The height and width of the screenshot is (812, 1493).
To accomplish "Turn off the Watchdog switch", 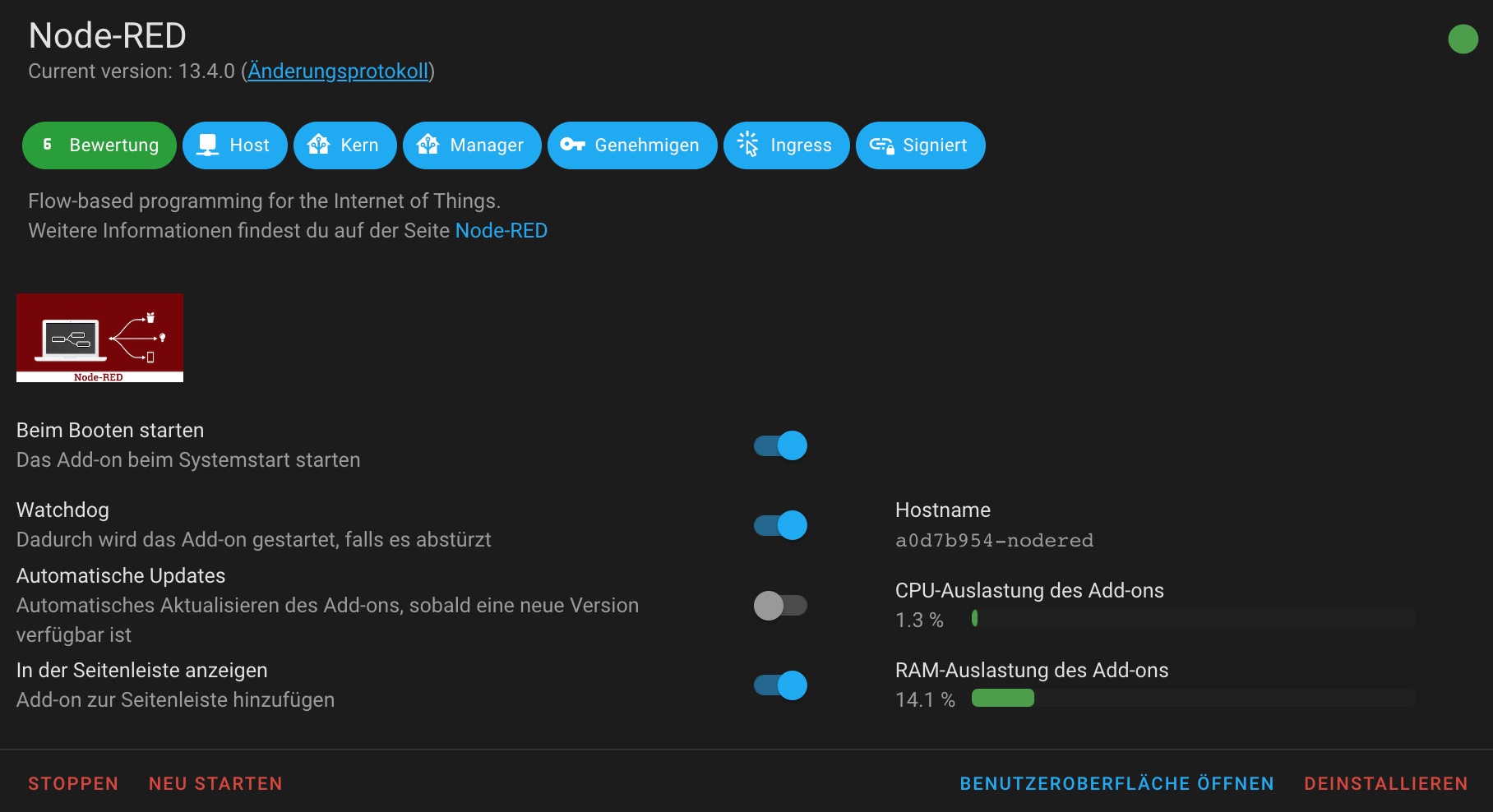I will pos(779,524).
